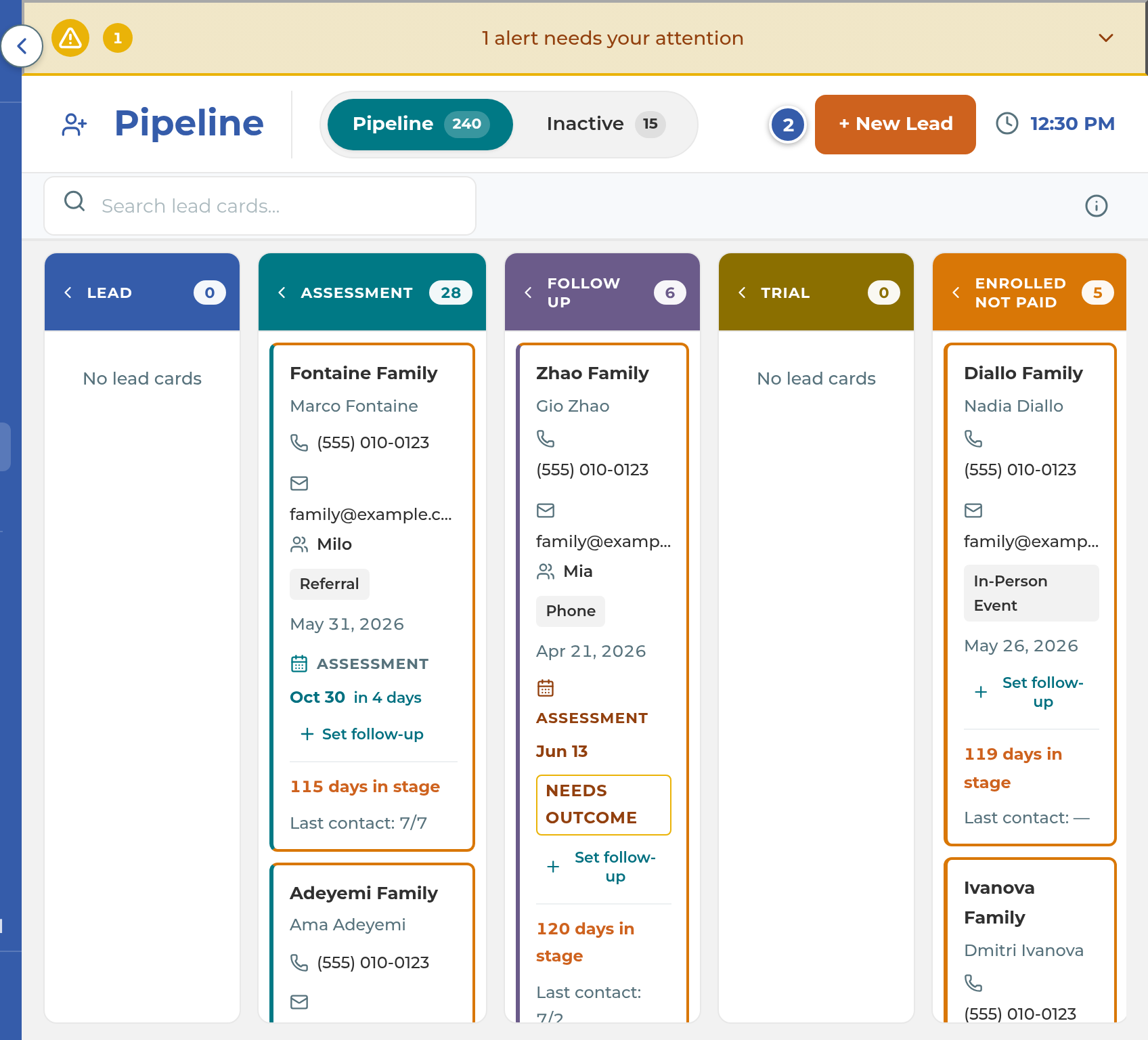The height and width of the screenshot is (1040, 1148).
Task: Collapse the LEAD column chevron
Action: point(68,292)
